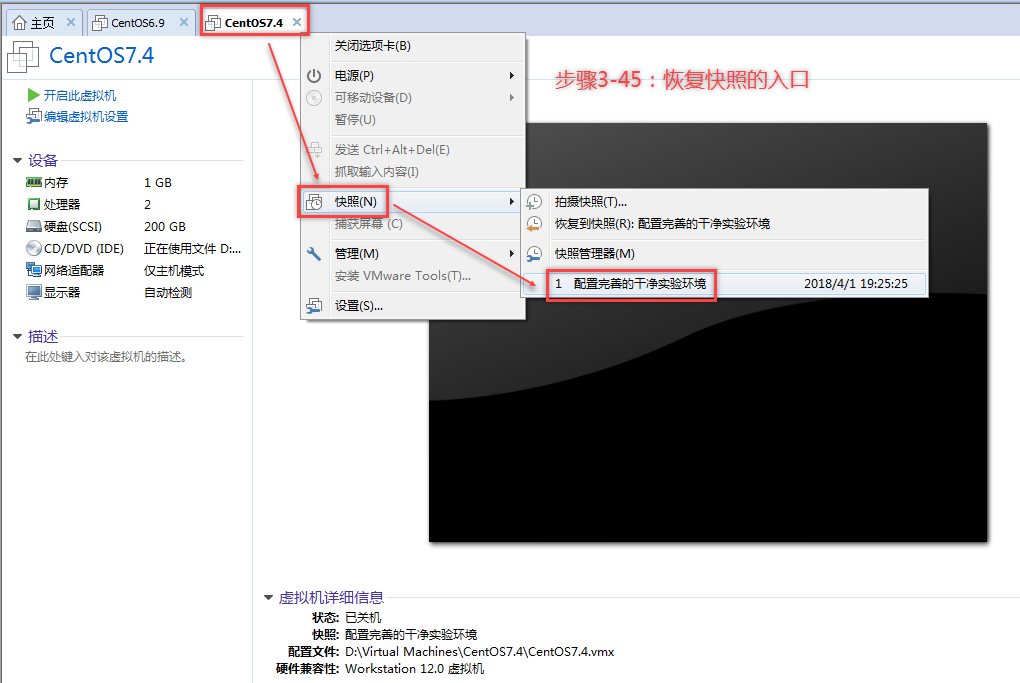The height and width of the screenshot is (683, 1020).
Task: Click the 自动检测 display value
Action: tap(168, 293)
